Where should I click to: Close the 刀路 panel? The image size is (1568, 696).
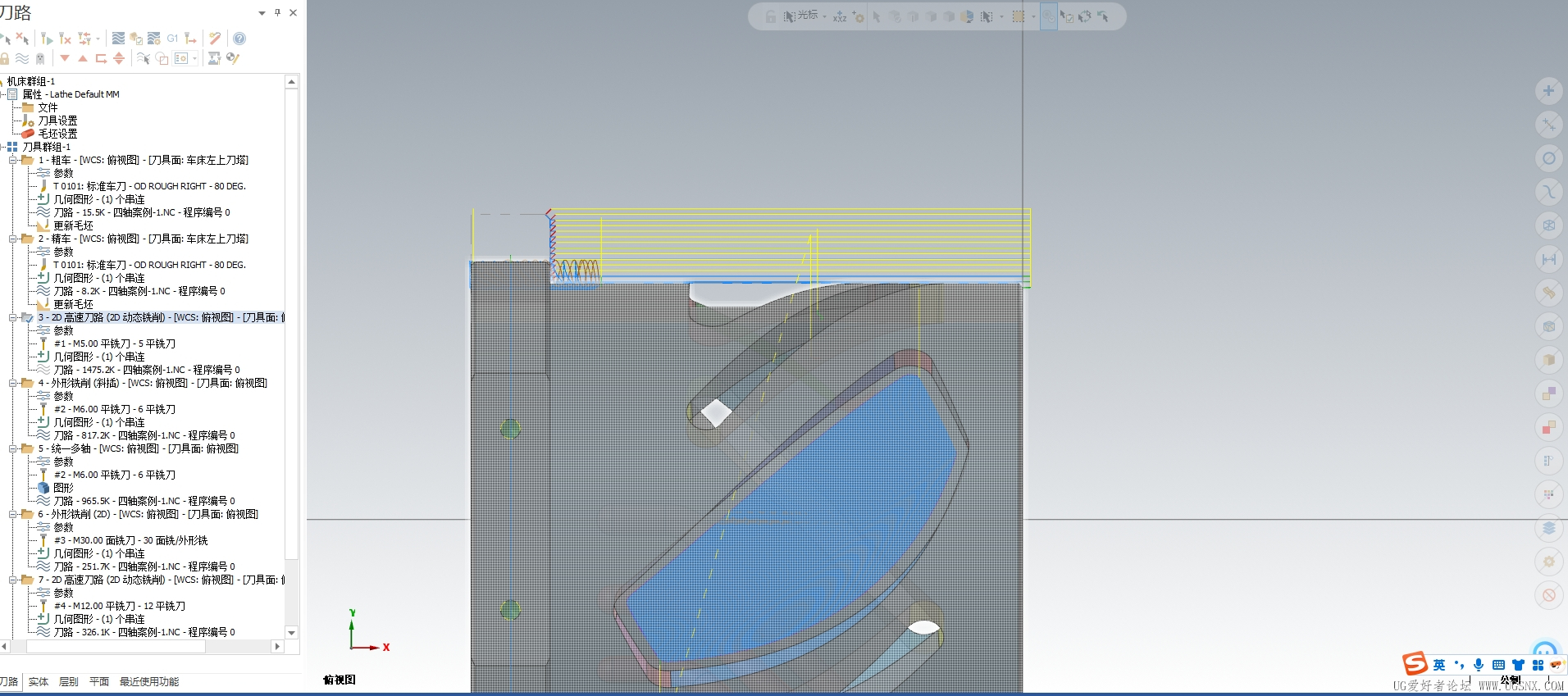point(294,12)
